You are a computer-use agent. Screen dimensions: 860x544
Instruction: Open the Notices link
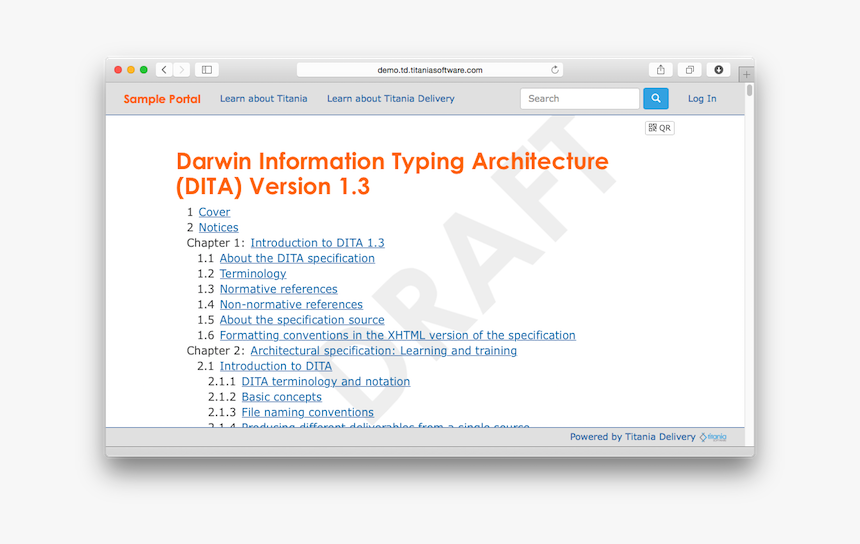coord(218,228)
